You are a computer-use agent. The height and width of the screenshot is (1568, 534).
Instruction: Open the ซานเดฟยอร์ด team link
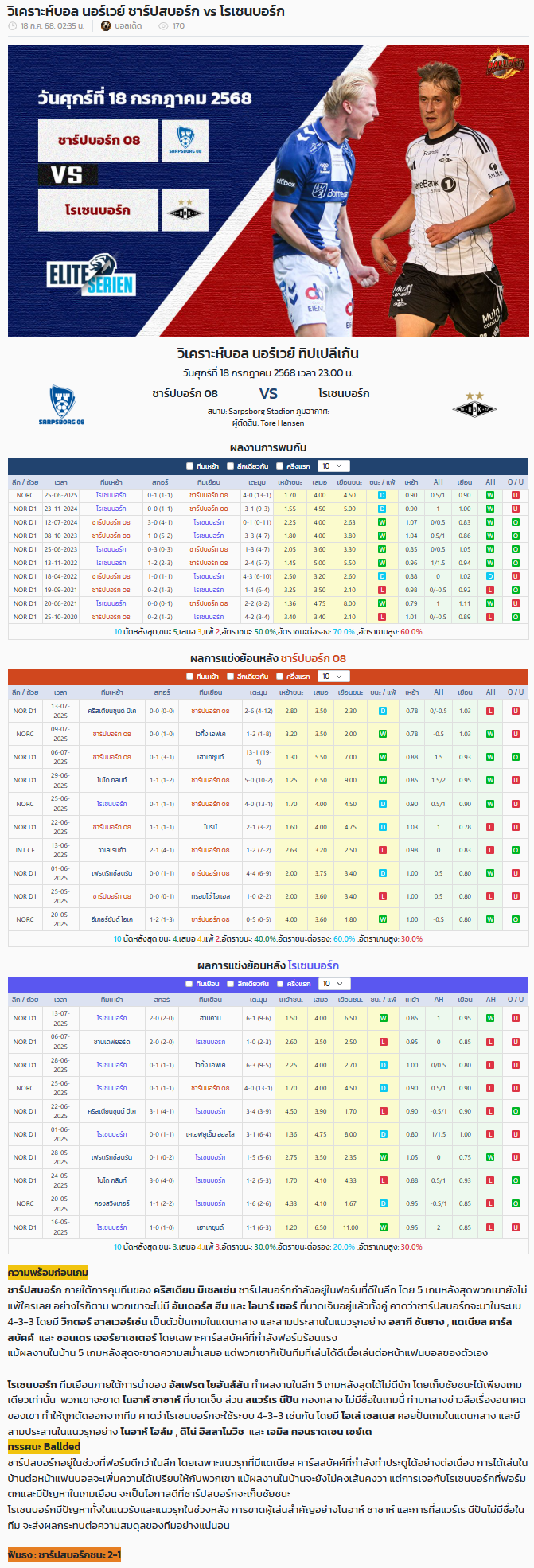click(x=111, y=1042)
